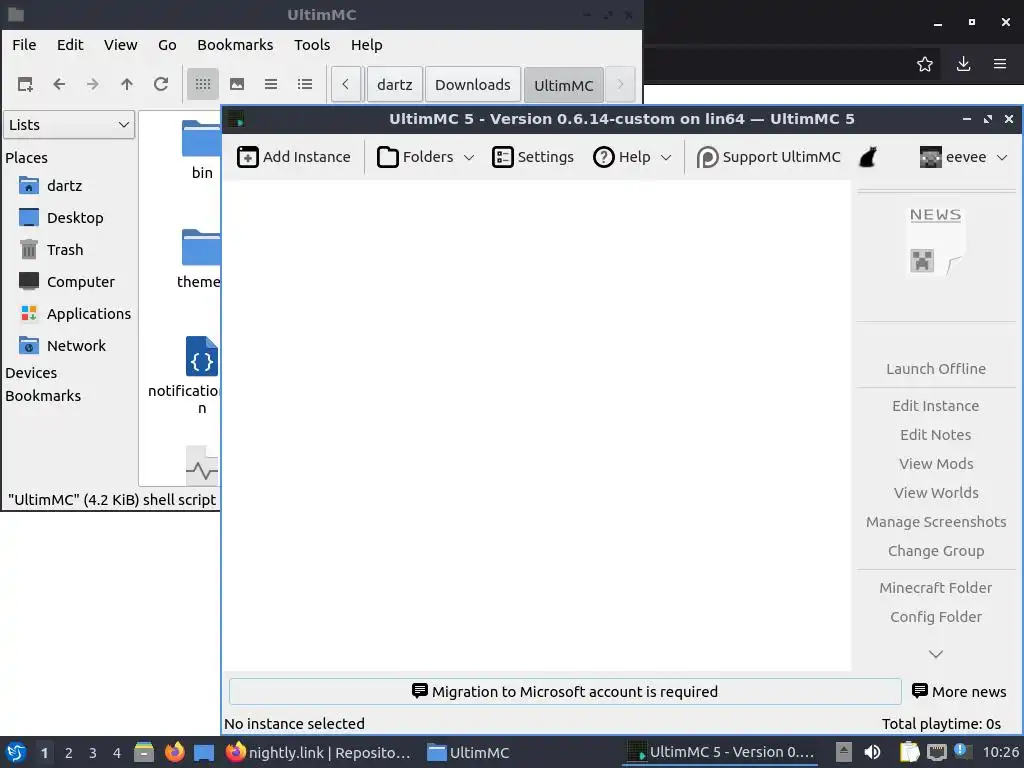Select compact list view mode
1024x768 pixels.
(271, 84)
